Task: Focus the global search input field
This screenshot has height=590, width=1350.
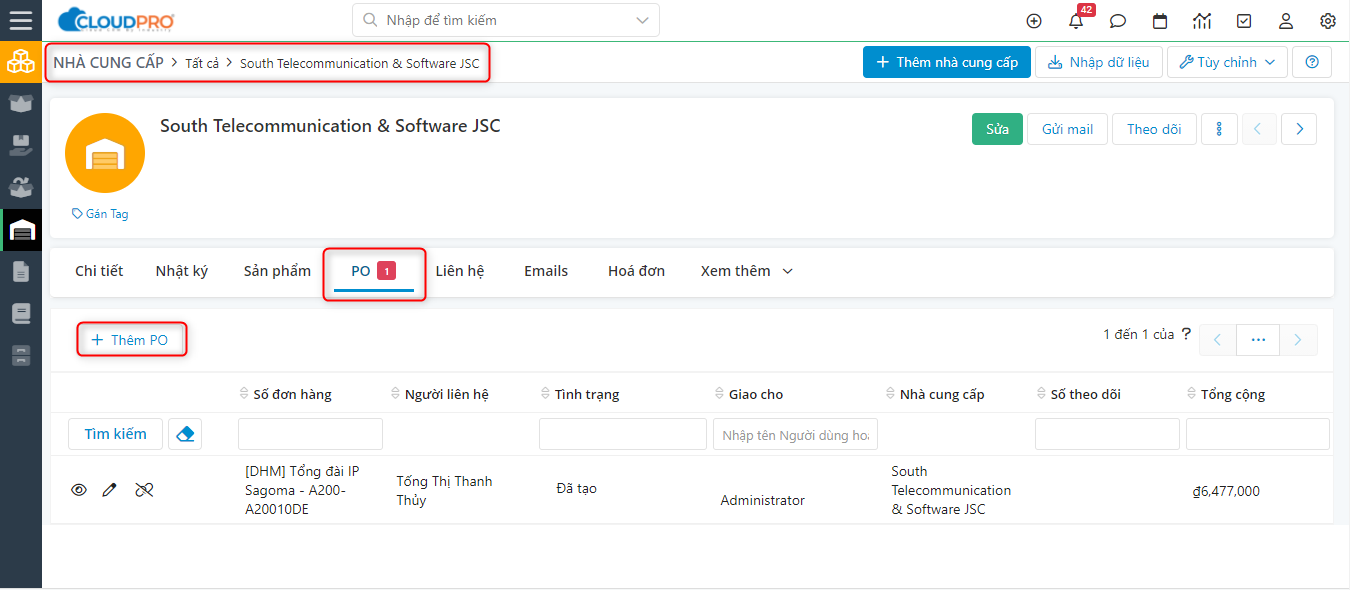Action: (x=505, y=20)
